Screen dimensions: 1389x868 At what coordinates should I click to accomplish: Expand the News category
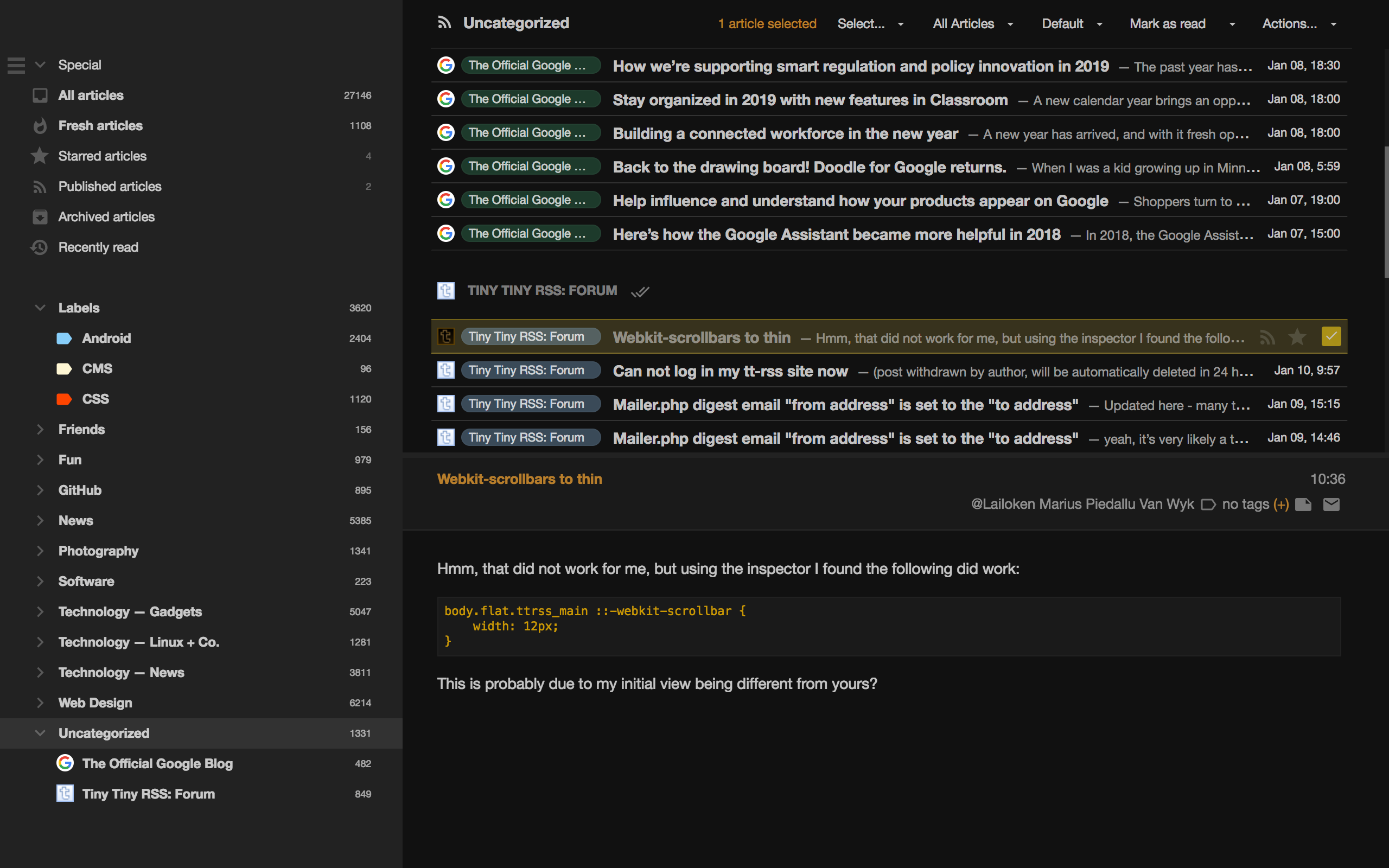40,521
